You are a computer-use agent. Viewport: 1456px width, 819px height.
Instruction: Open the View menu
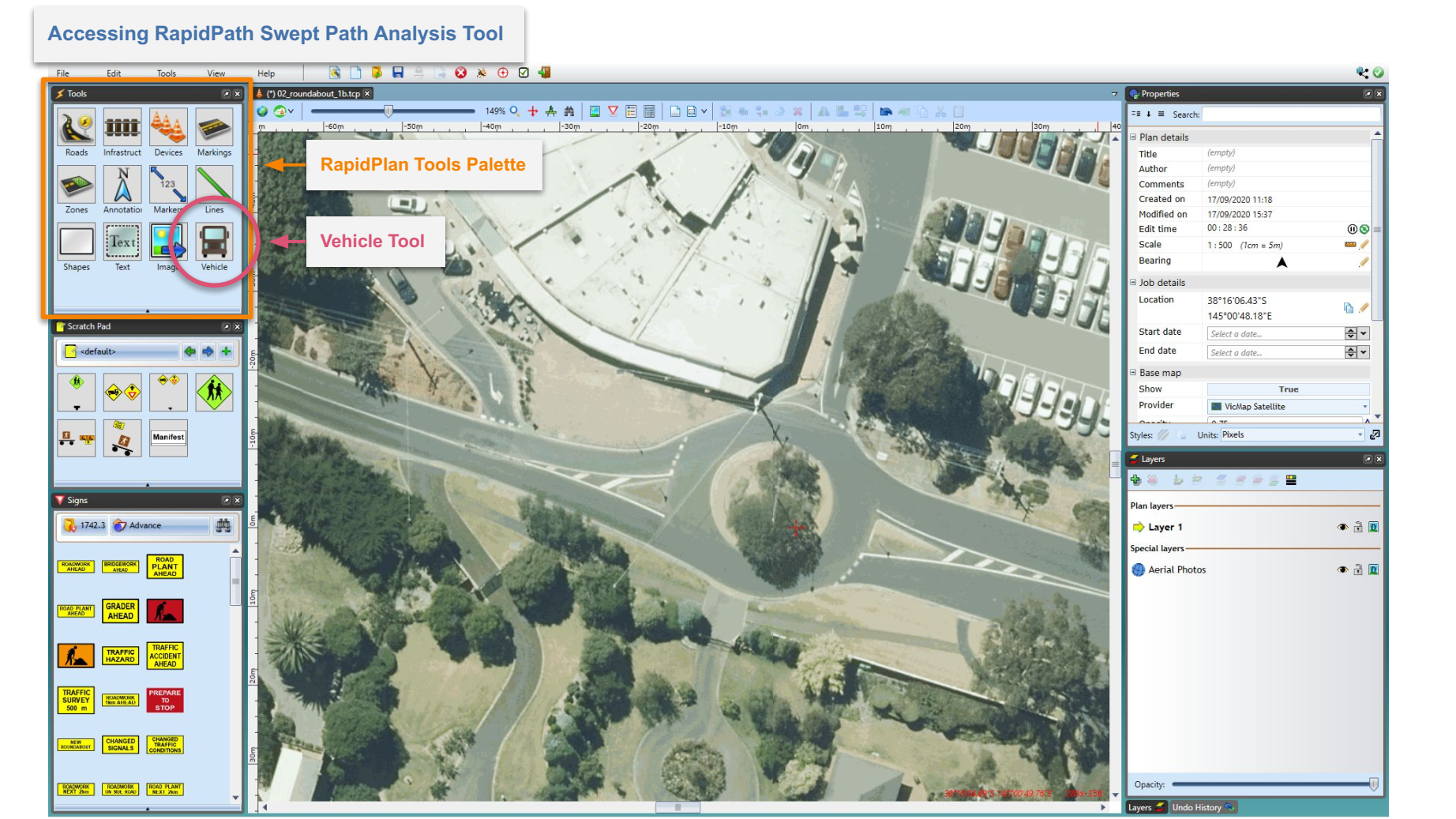(216, 73)
